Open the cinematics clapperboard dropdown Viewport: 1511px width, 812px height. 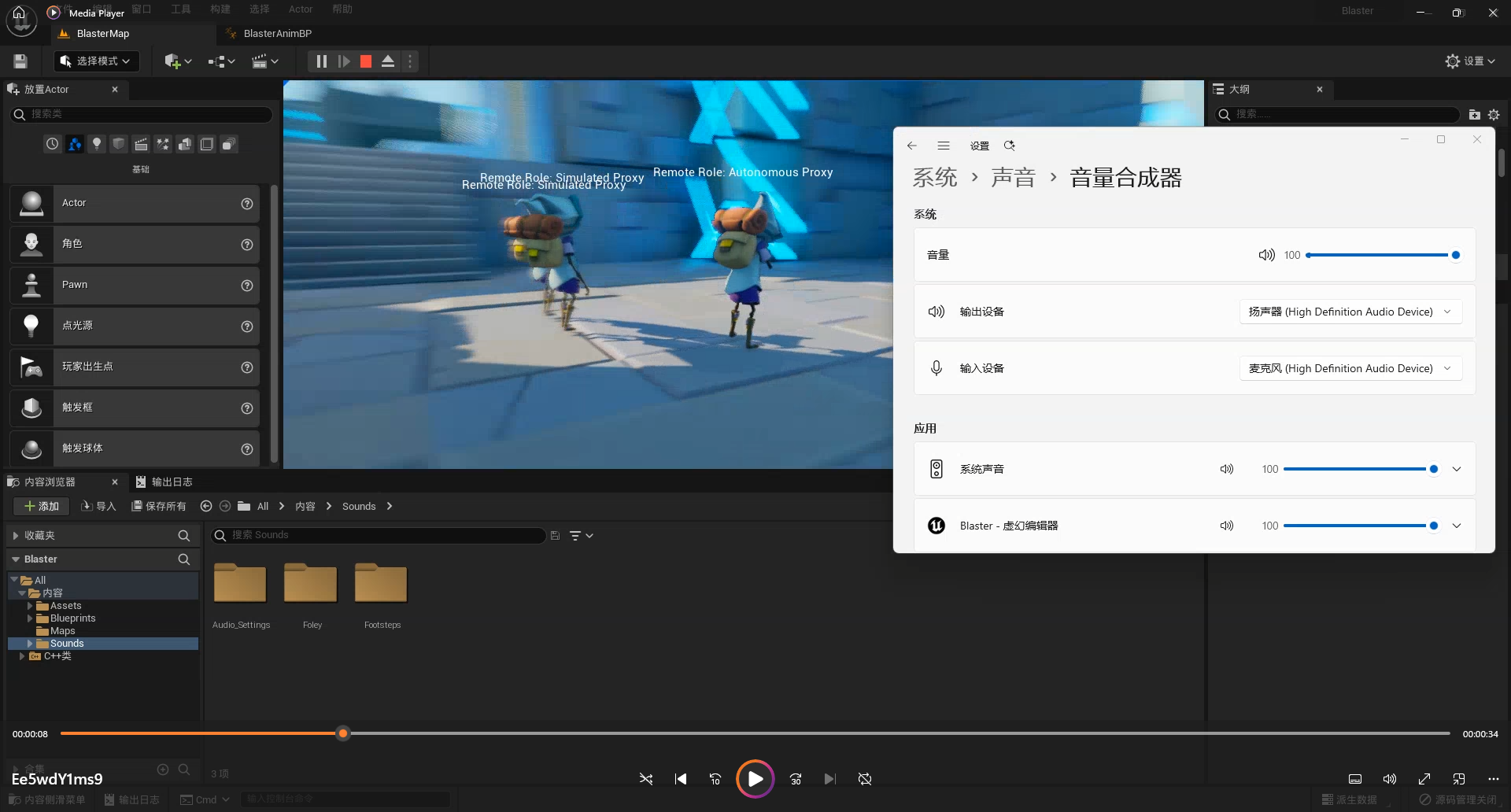coord(265,61)
